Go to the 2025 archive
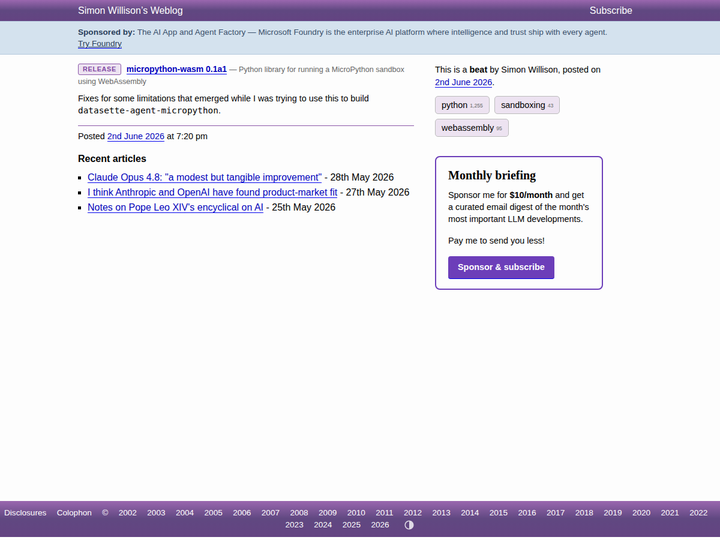The height and width of the screenshot is (540, 720). tap(351, 525)
